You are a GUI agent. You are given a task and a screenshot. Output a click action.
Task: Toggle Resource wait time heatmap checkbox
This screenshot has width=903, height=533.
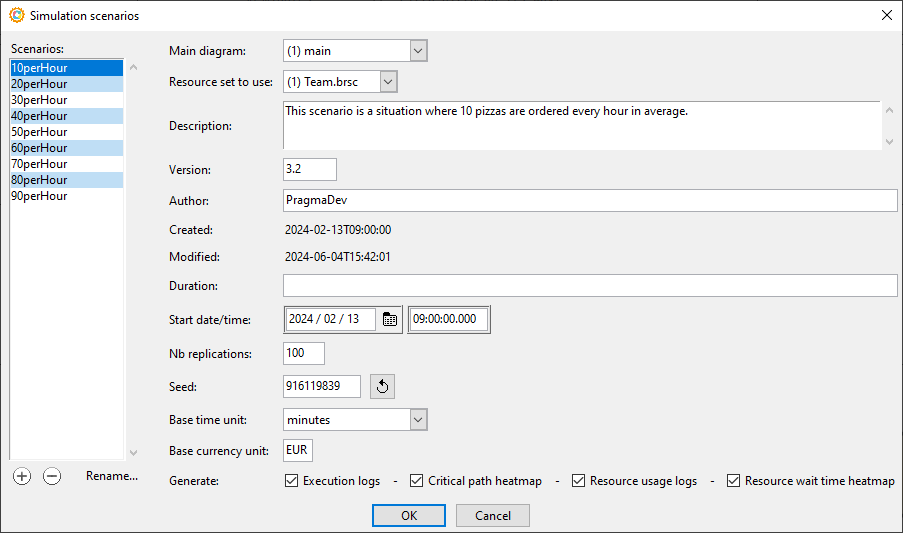(x=734, y=481)
